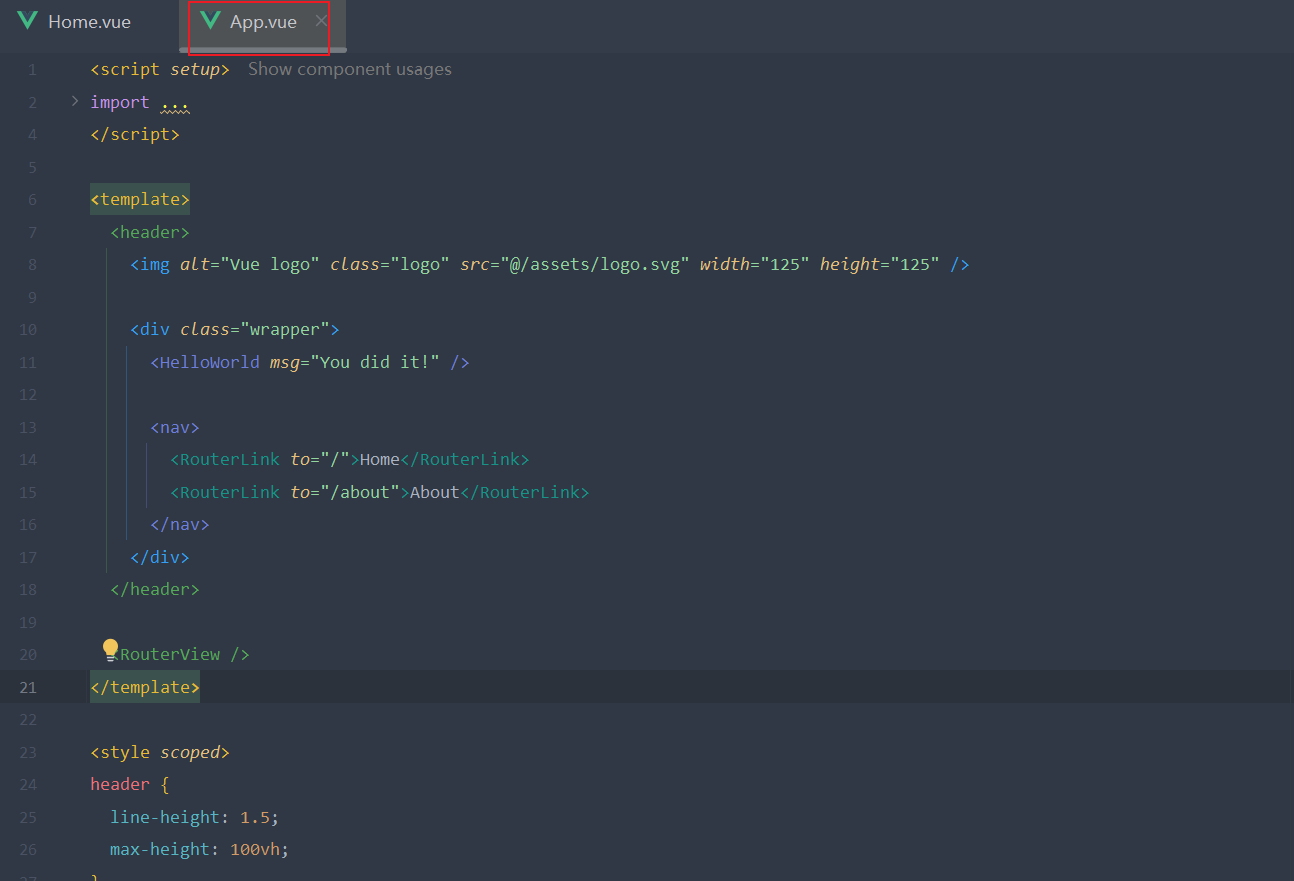Click the closing </template> tag
The width and height of the screenshot is (1294, 881).
[x=145, y=687]
